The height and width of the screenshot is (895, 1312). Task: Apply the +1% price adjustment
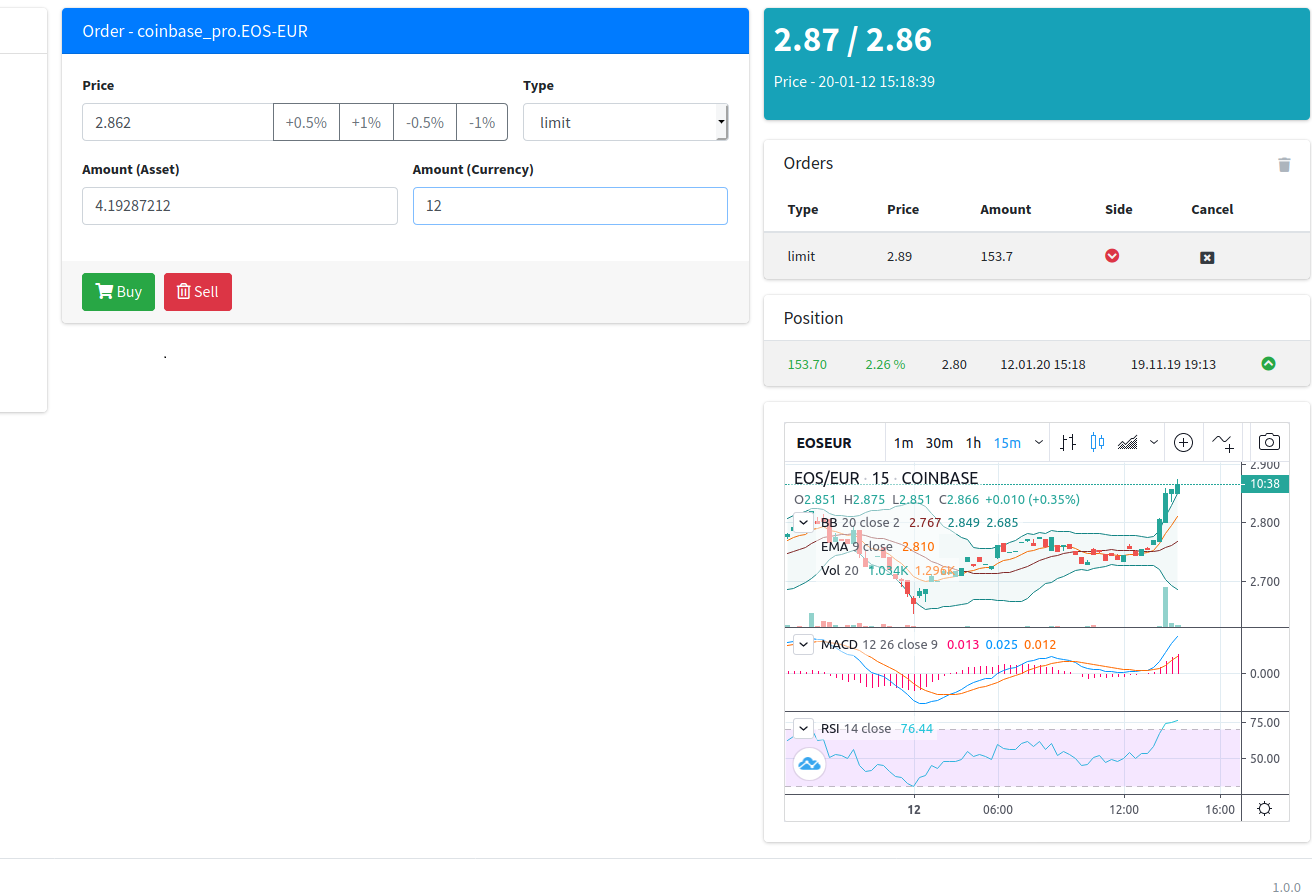coord(366,122)
